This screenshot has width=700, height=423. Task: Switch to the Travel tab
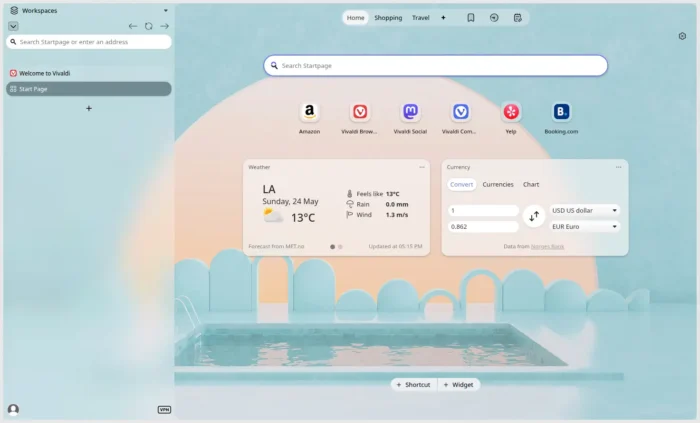[421, 18]
